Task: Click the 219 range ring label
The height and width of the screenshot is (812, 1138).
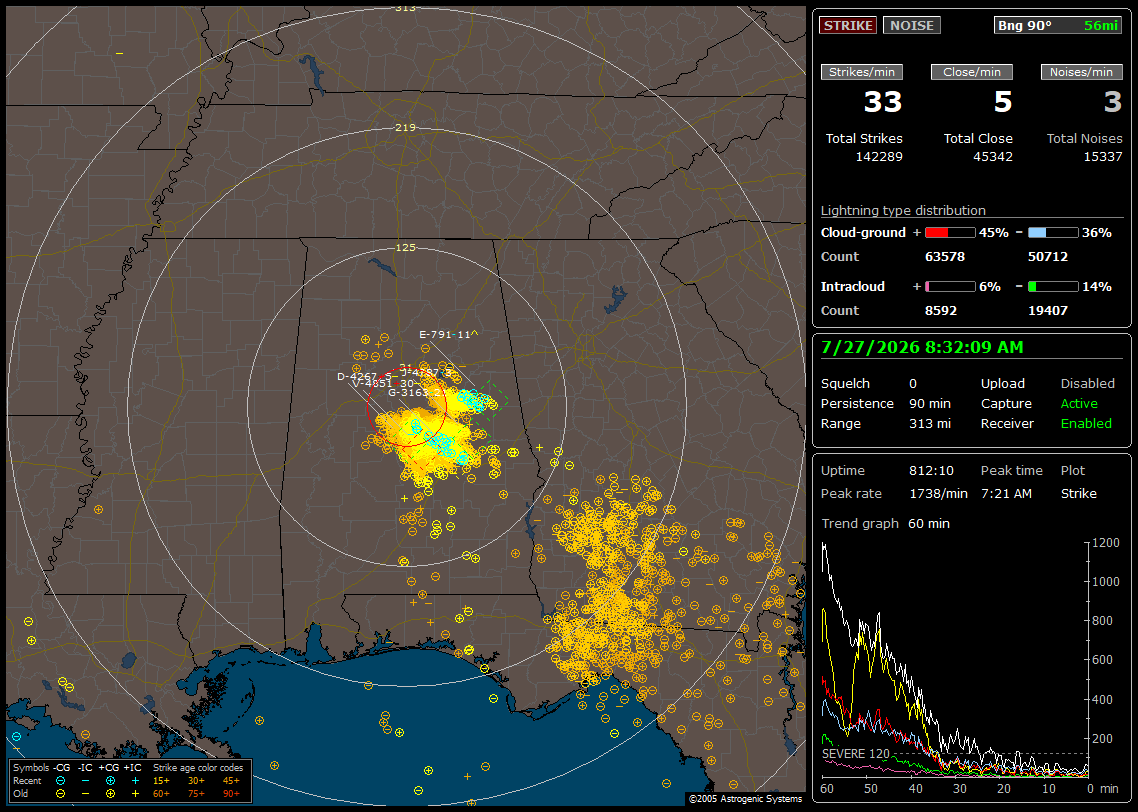Action: (405, 128)
